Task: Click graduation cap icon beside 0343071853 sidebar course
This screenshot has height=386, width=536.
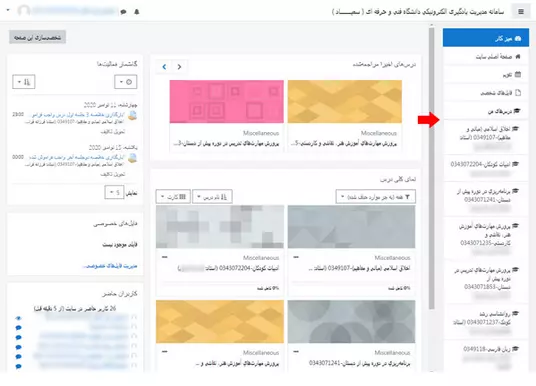Action: 515,270
